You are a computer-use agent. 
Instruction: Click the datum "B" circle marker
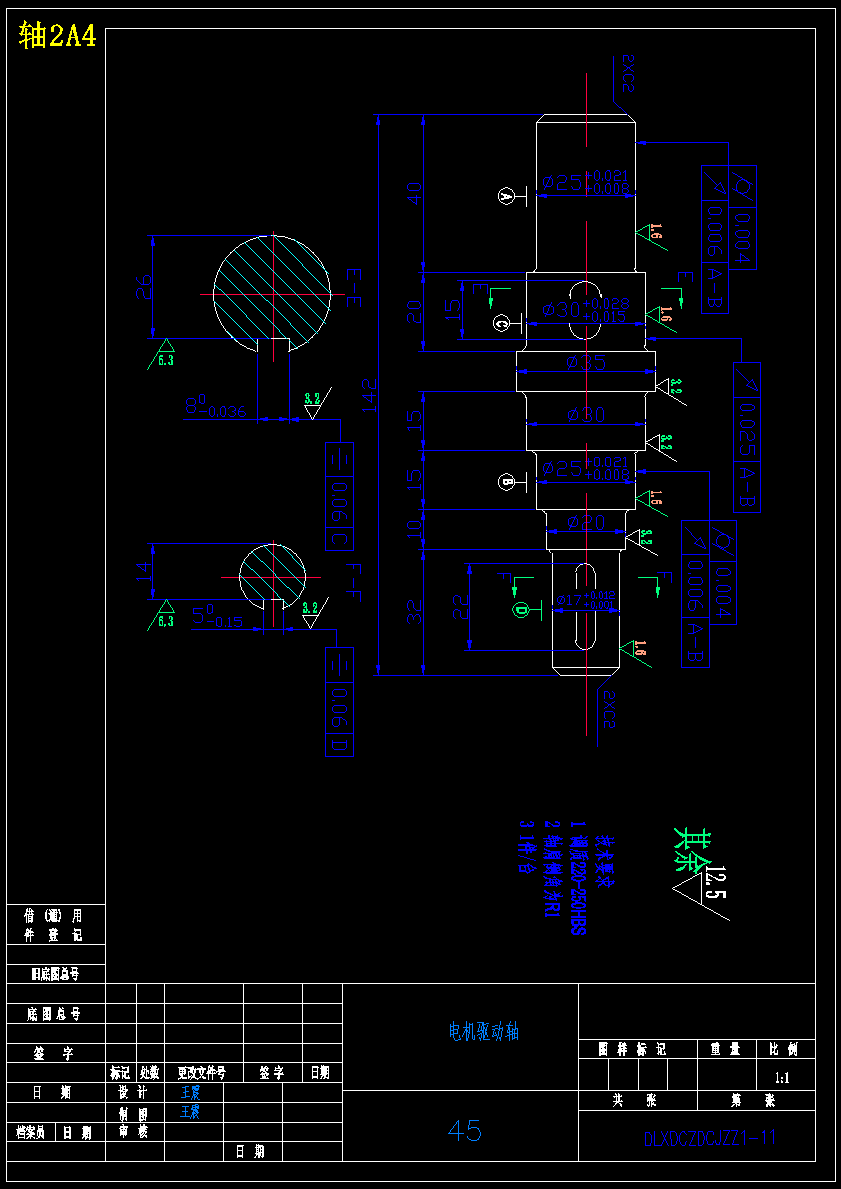click(x=507, y=481)
